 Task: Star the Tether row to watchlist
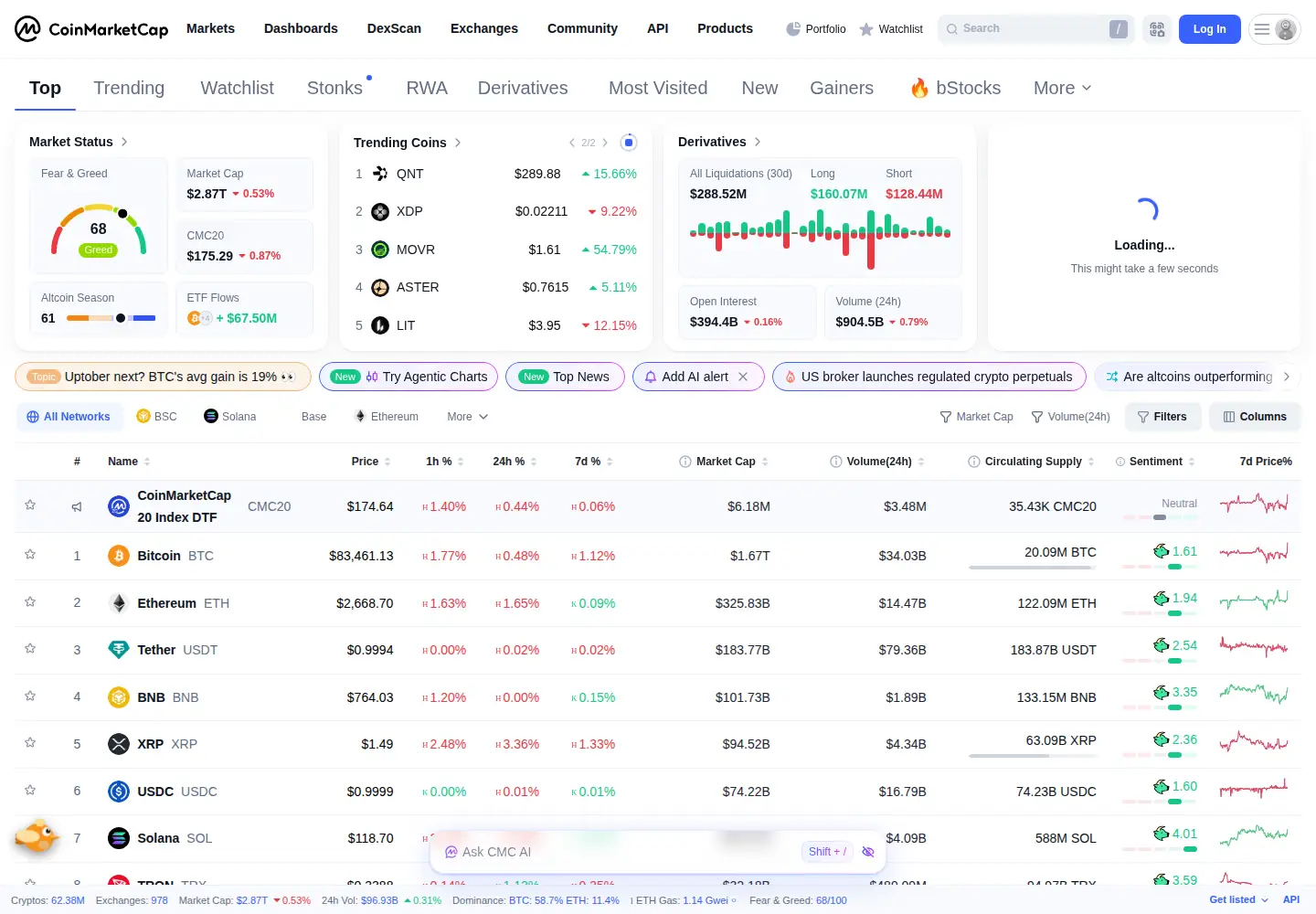pos(30,648)
